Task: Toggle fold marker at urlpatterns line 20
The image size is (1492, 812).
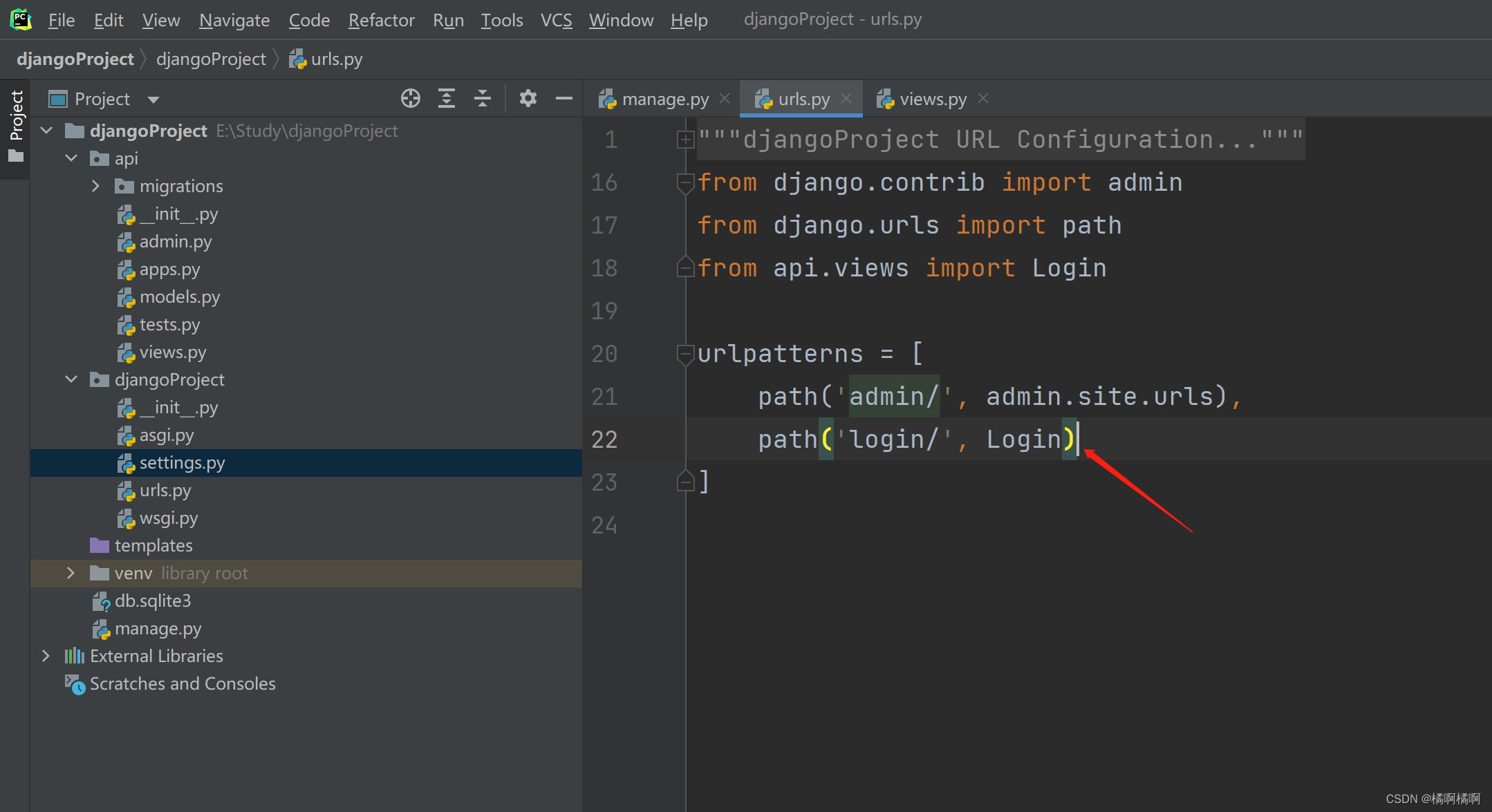Action: tap(685, 354)
